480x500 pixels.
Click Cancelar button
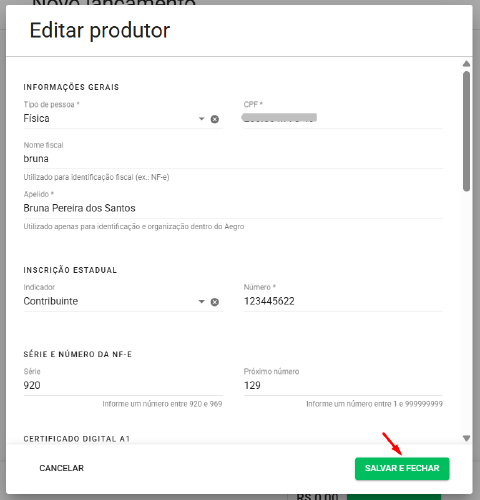[x=62, y=468]
